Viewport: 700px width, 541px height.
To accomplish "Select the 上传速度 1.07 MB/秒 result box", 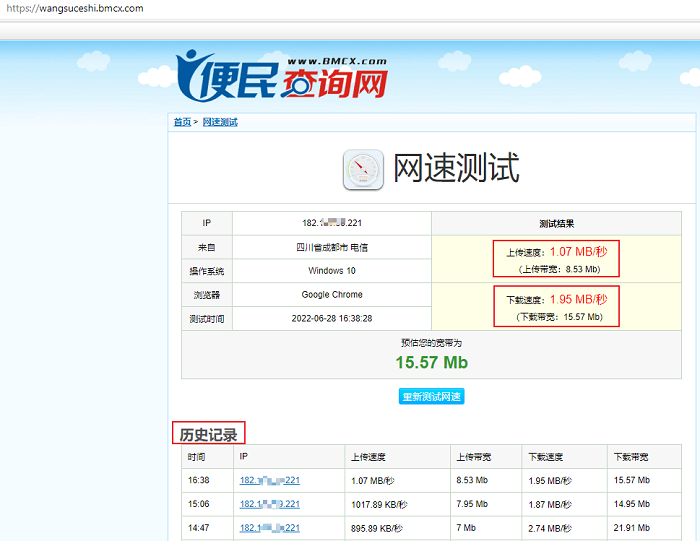I will (556, 259).
